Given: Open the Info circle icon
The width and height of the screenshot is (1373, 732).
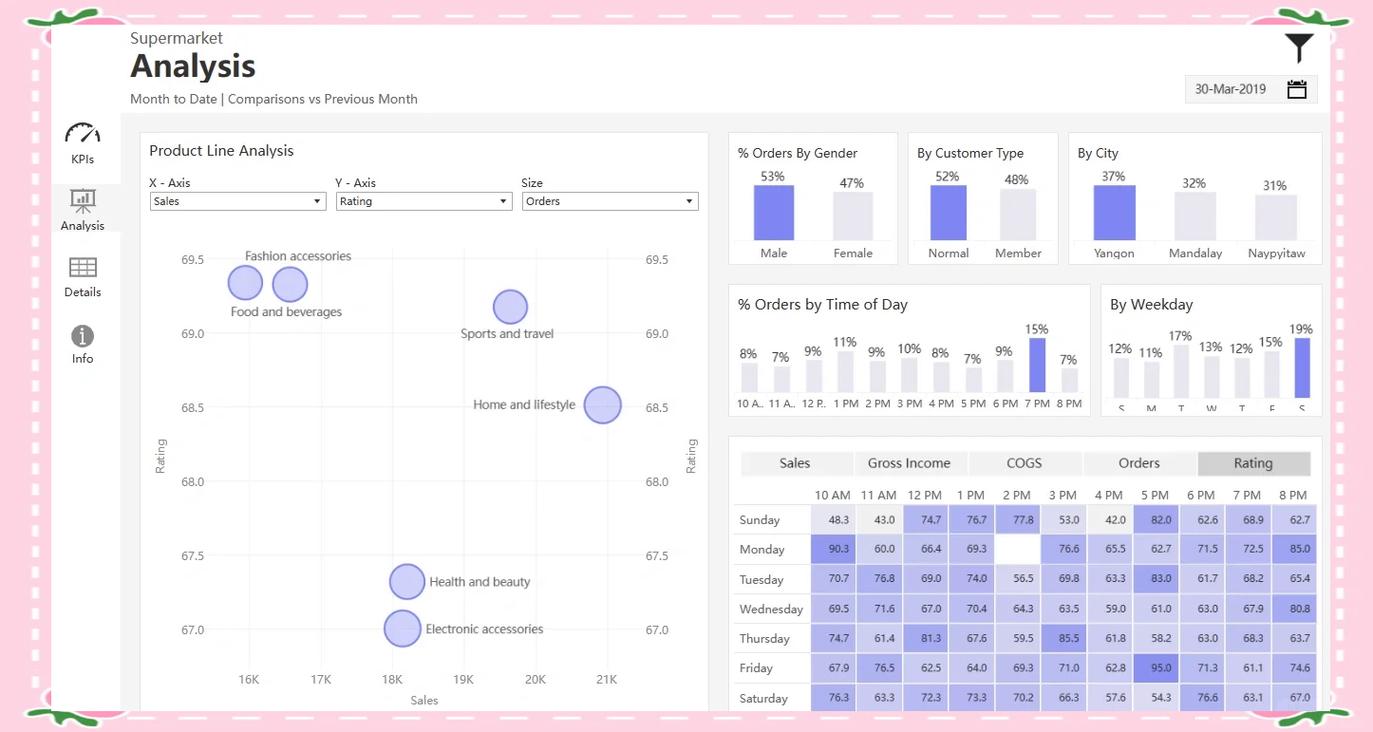Looking at the screenshot, I should (x=82, y=336).
